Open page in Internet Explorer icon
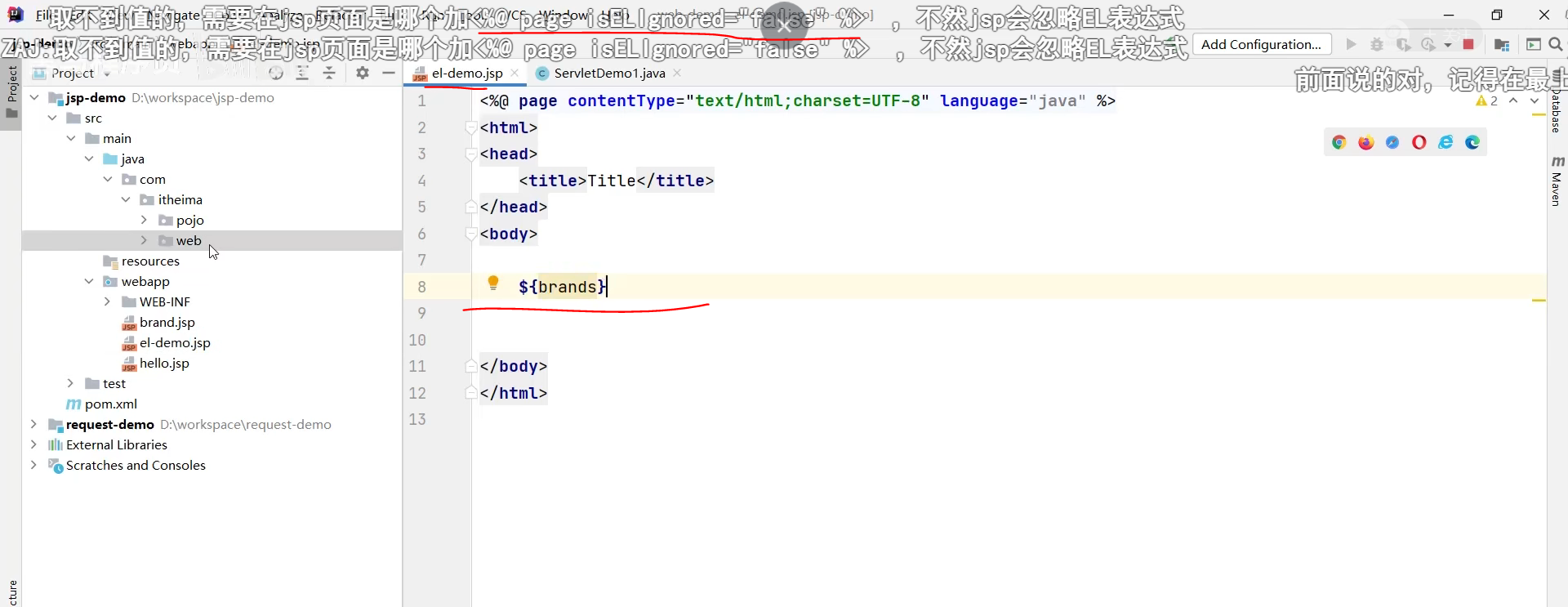Viewport: 1568px width, 607px height. click(x=1445, y=142)
